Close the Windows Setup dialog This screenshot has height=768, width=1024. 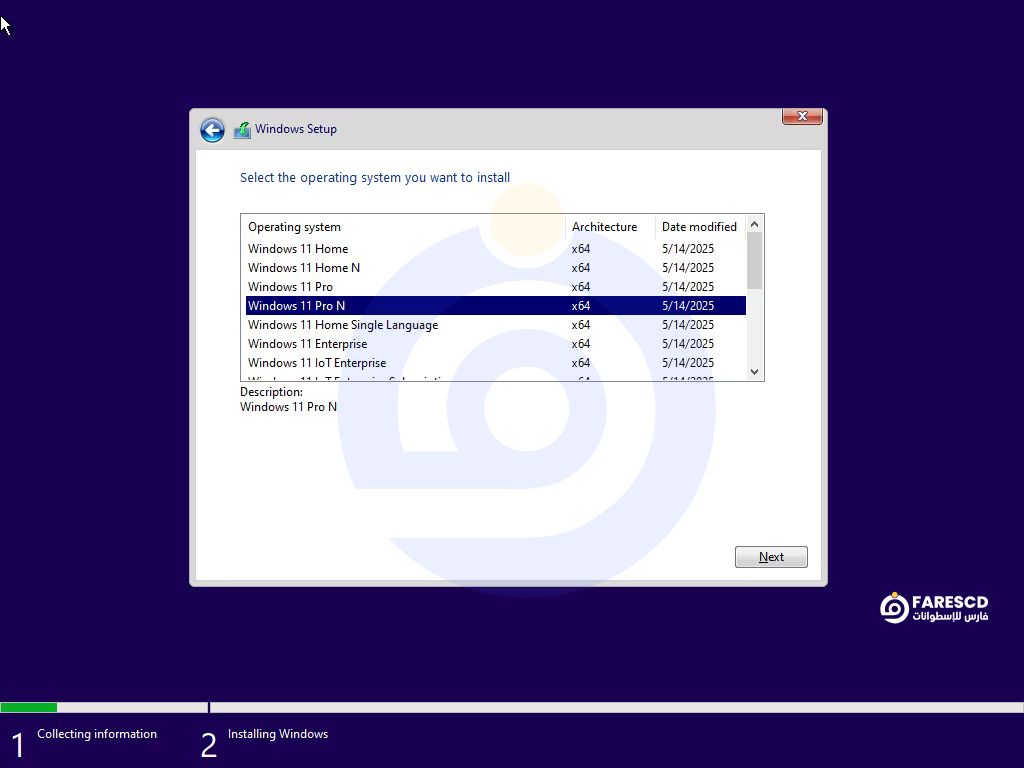click(802, 116)
